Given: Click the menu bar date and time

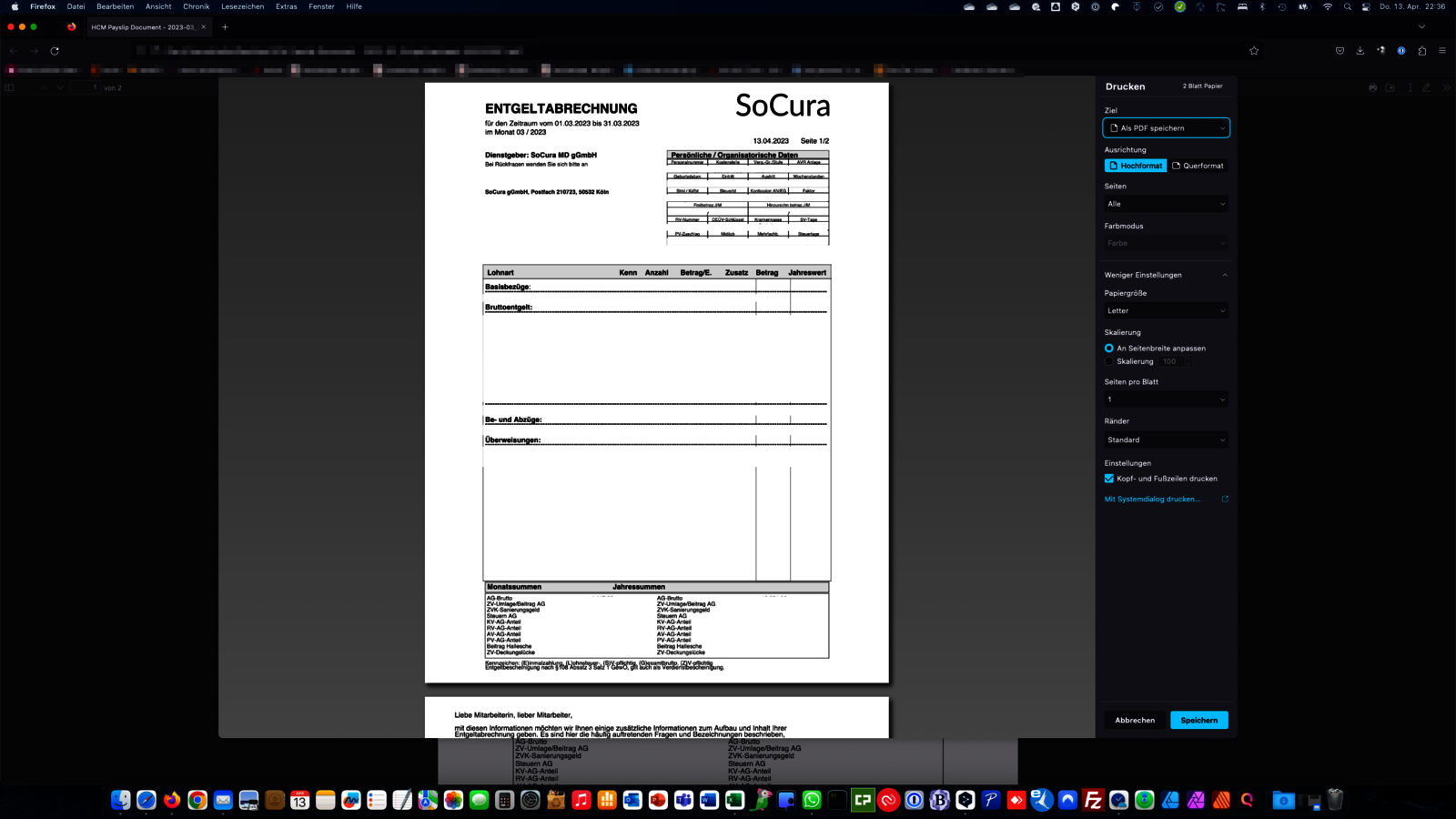Looking at the screenshot, I should pyautogui.click(x=1412, y=6).
